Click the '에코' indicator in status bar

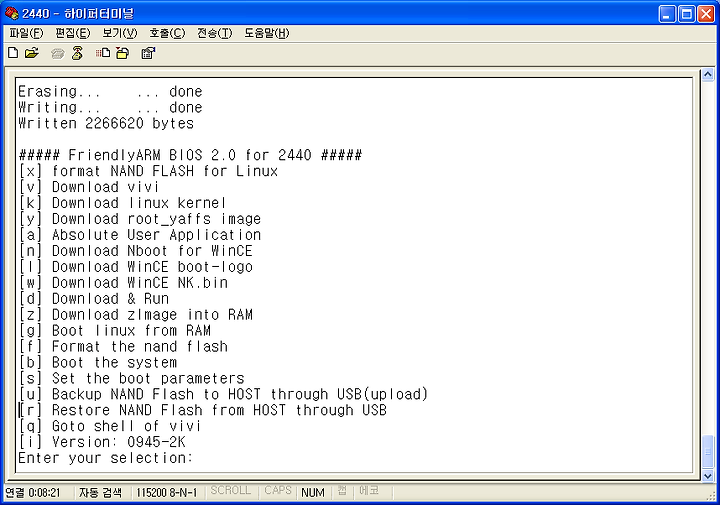369,491
